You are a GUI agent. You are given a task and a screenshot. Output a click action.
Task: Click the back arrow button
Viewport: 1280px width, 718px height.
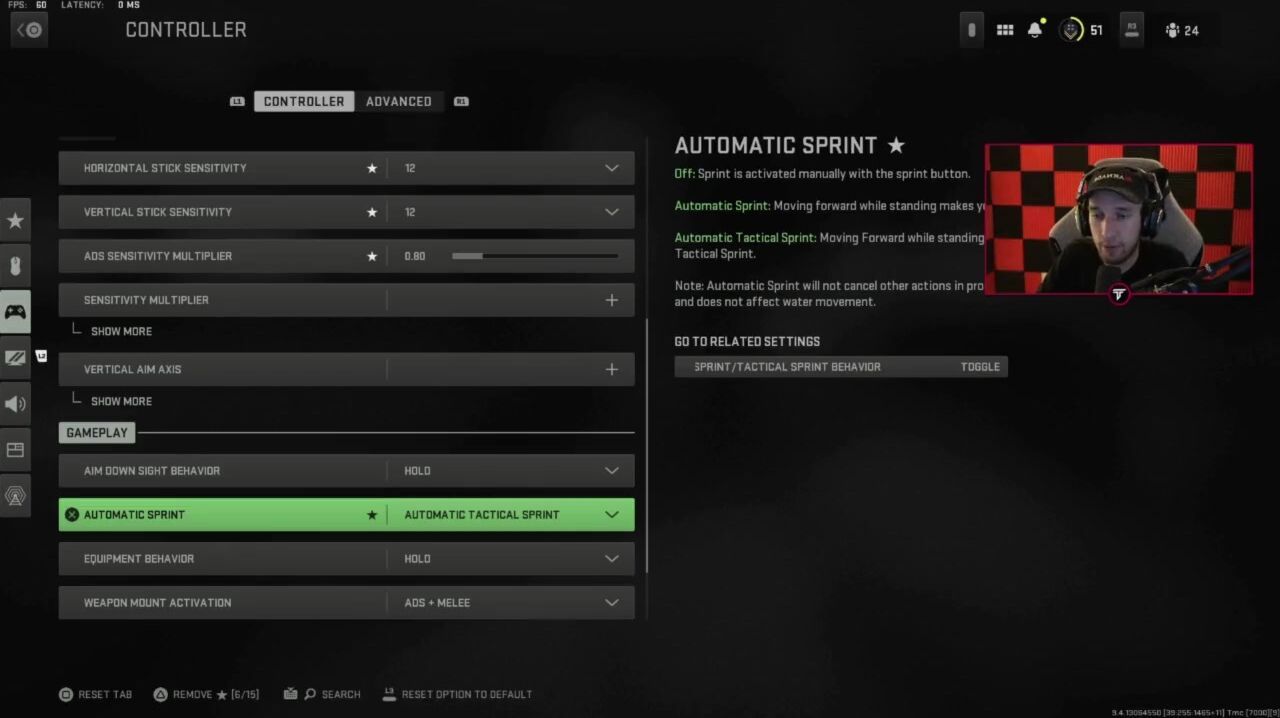[x=29, y=30]
